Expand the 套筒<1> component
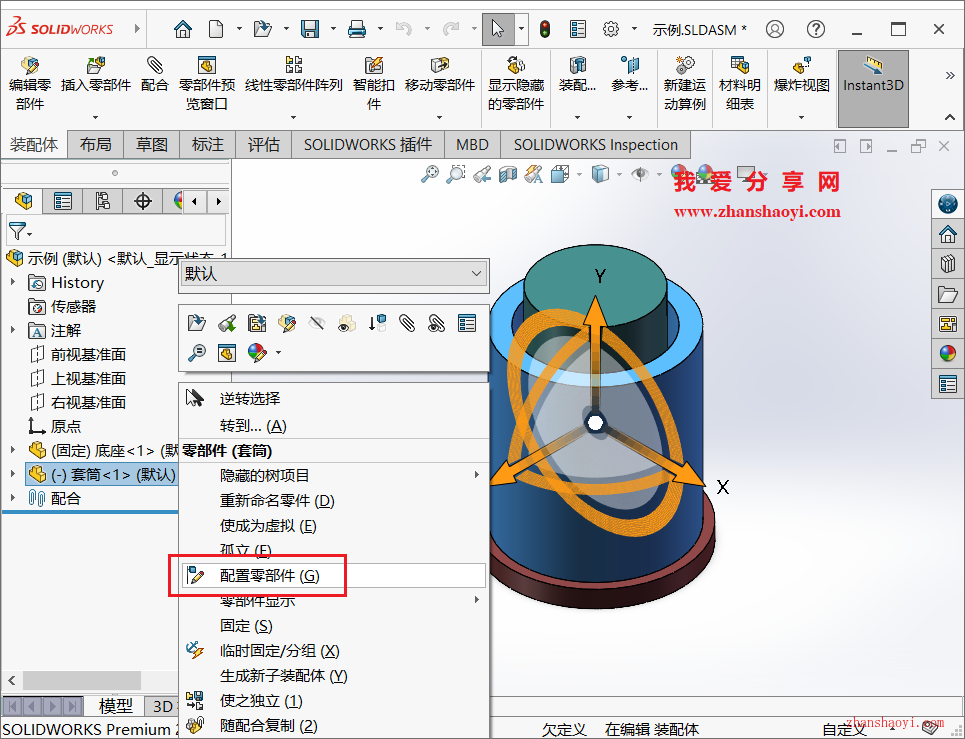The width and height of the screenshot is (965, 739). point(13,474)
